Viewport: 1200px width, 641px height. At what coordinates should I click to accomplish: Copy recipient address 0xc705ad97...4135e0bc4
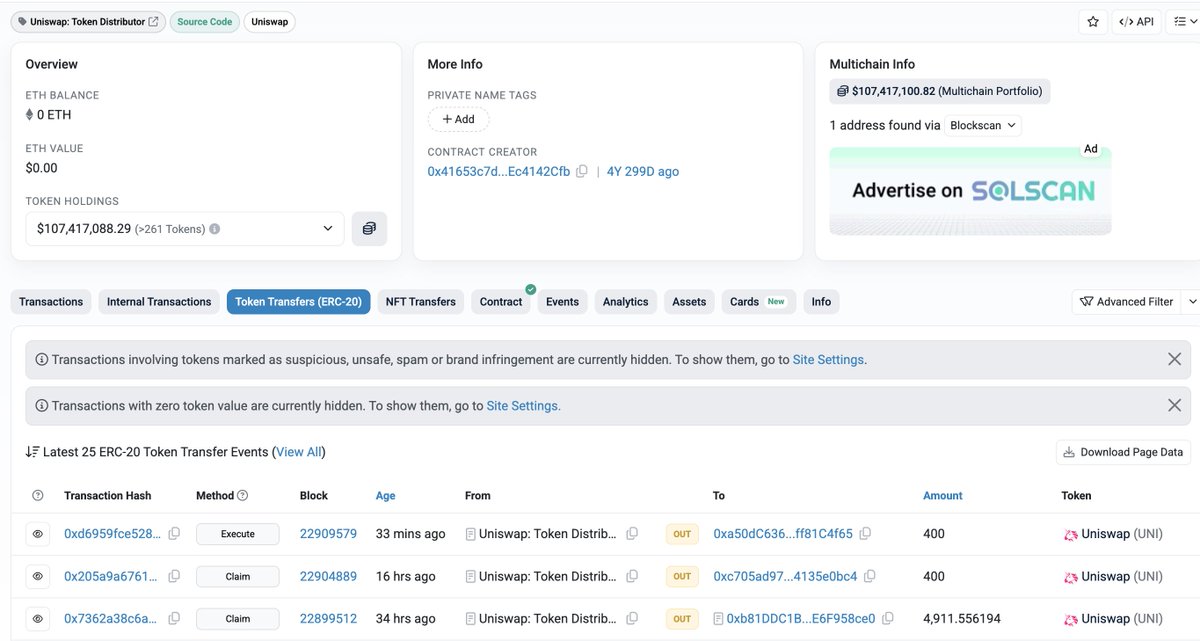pyautogui.click(x=869, y=577)
